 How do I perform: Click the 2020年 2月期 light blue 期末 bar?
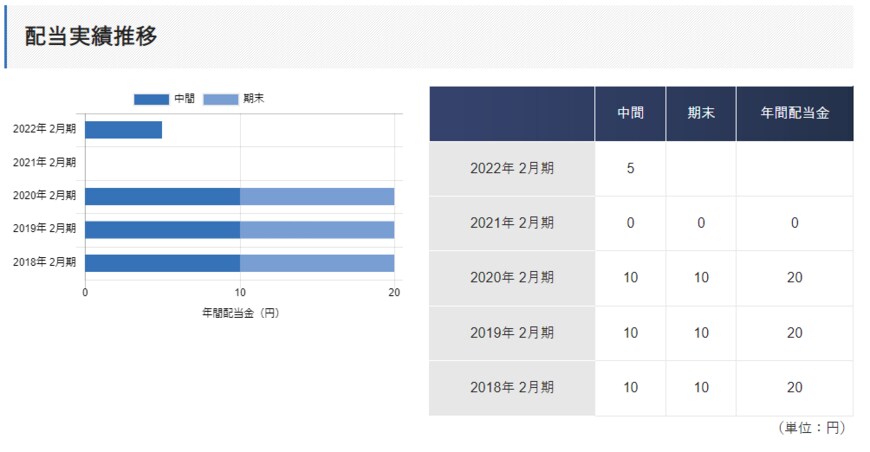click(317, 196)
